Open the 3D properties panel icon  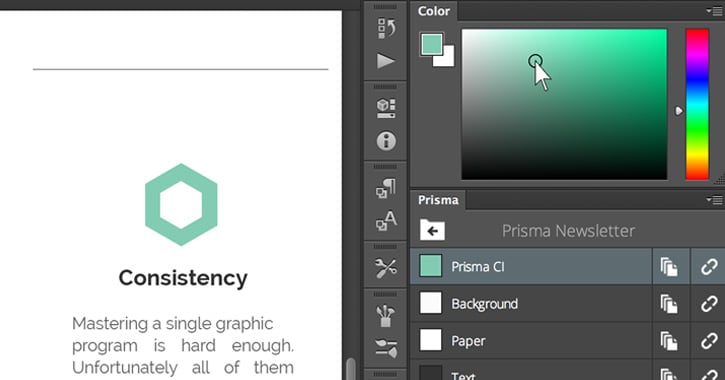pos(386,108)
